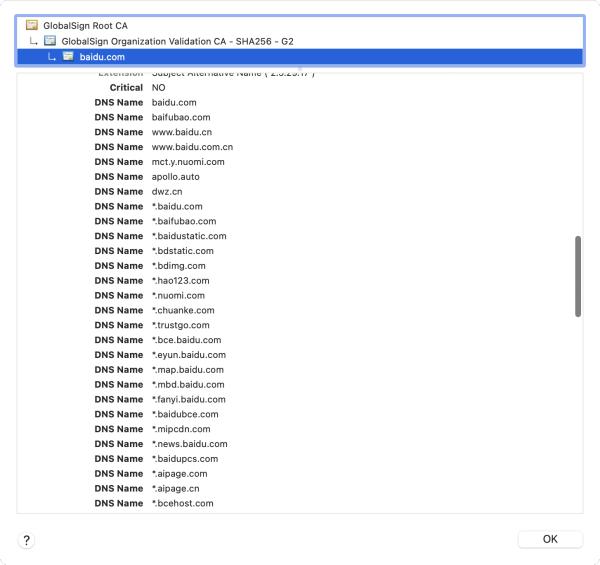Viewport: 600px width, 565px height.
Task: Click DNS name entry baifubao.com
Action: (181, 117)
